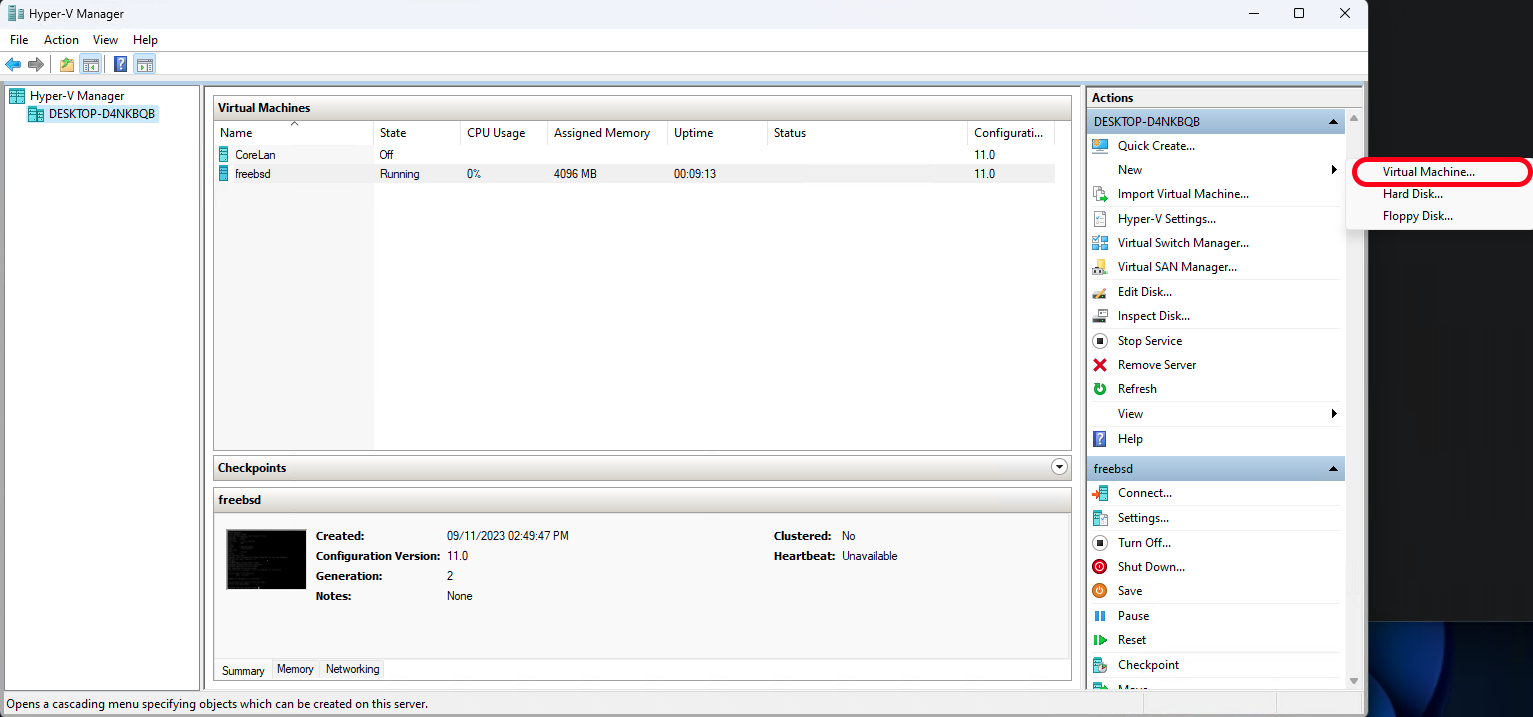Click the Forward arrow toolbar icon
The image size is (1533, 717).
point(36,65)
